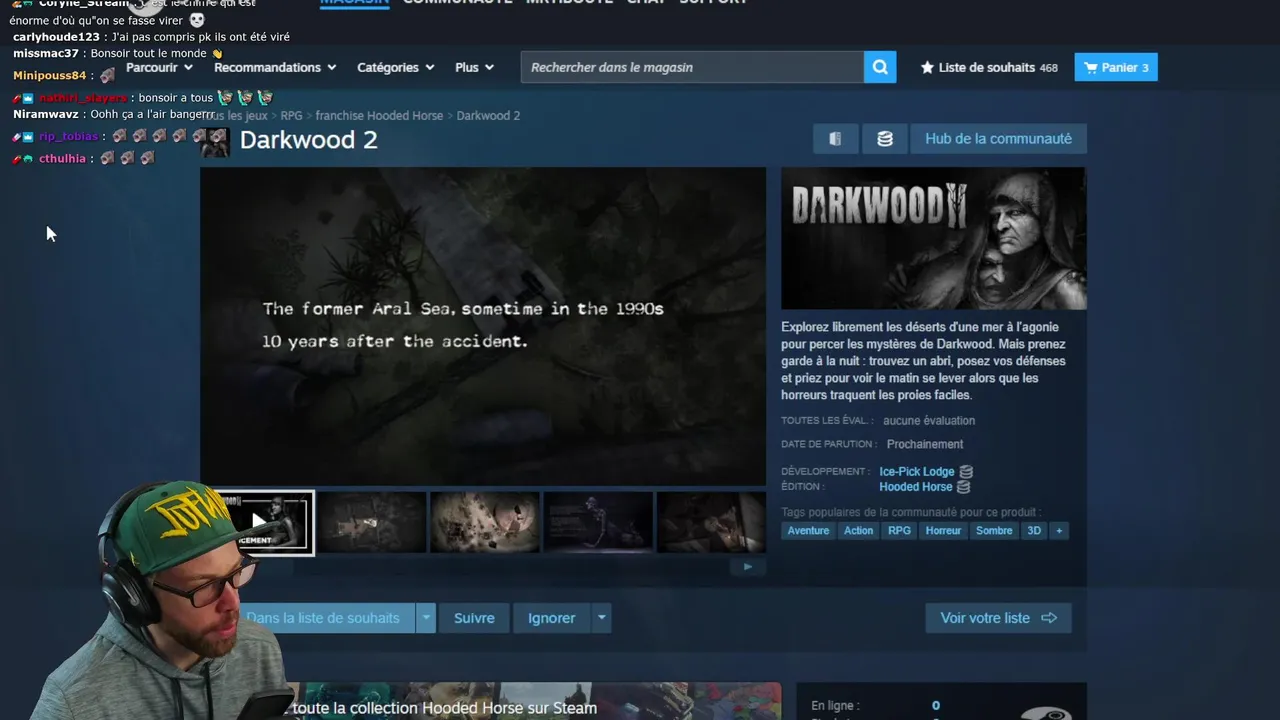
Task: Click the database icon next to Ice-Pick Lodge
Action: point(966,472)
